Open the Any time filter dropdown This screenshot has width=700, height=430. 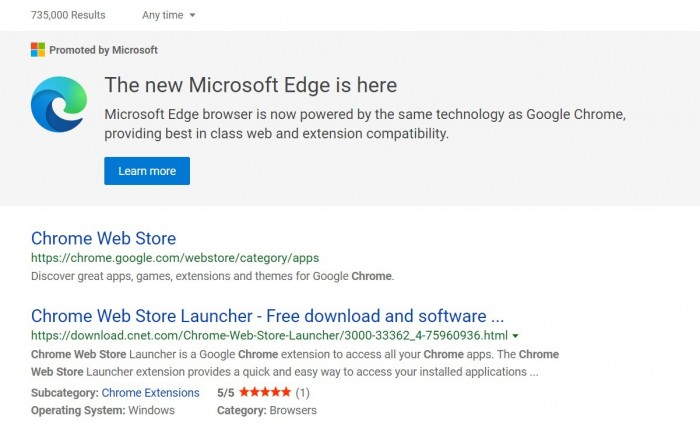(168, 15)
